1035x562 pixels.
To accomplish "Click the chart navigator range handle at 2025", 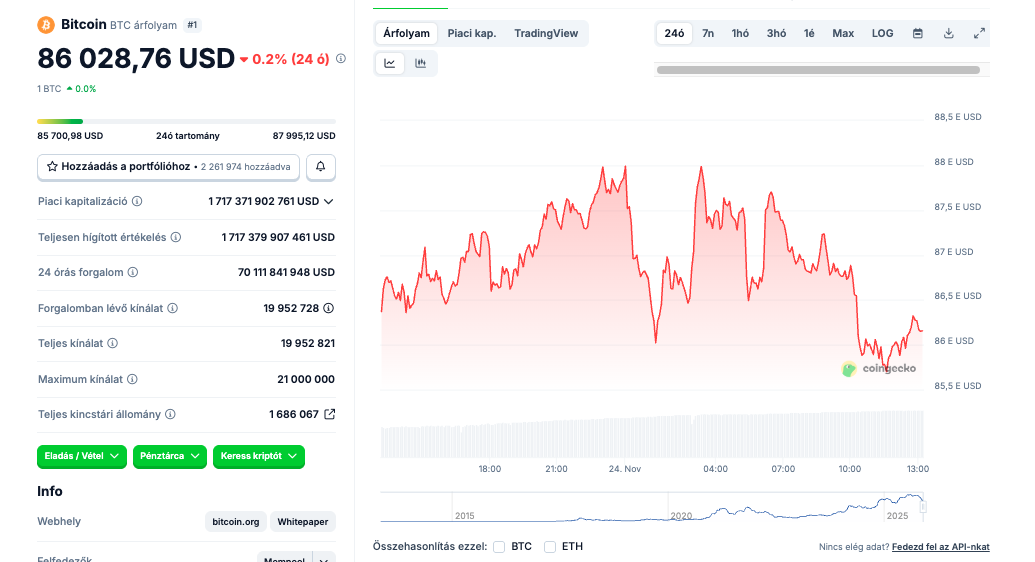I will 923,507.
